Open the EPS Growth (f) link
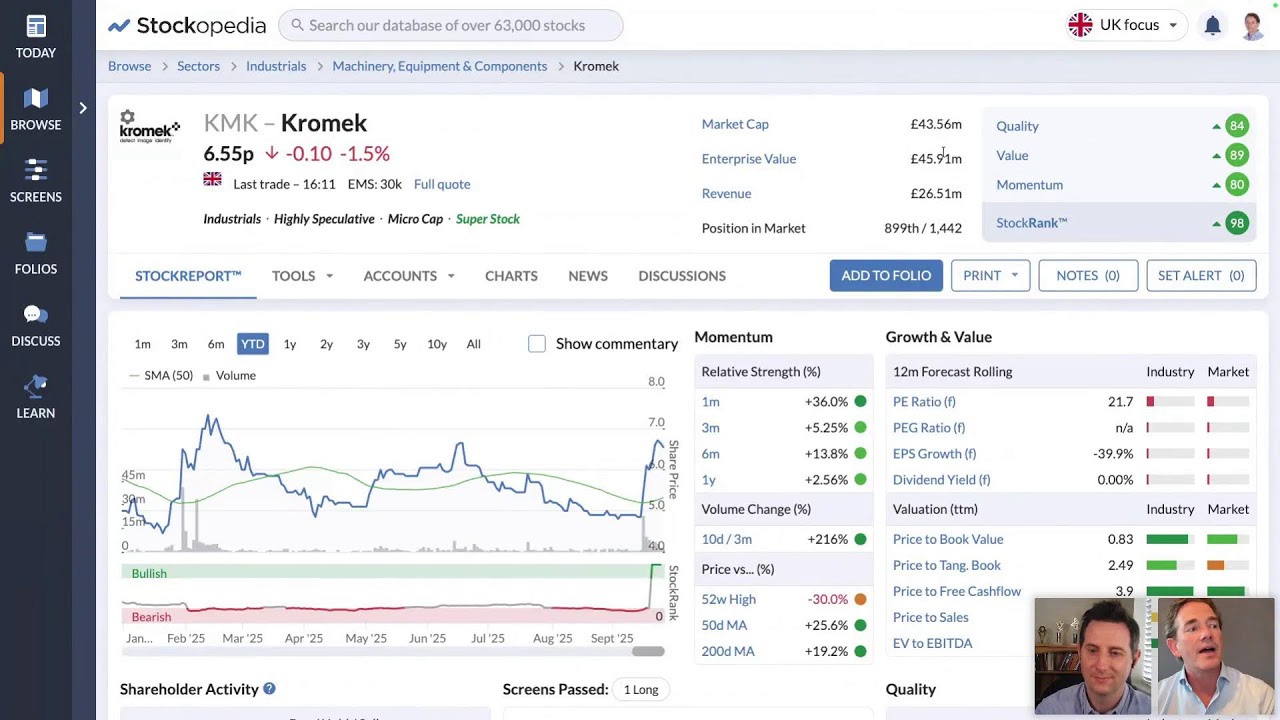The width and height of the screenshot is (1280, 720). [934, 454]
